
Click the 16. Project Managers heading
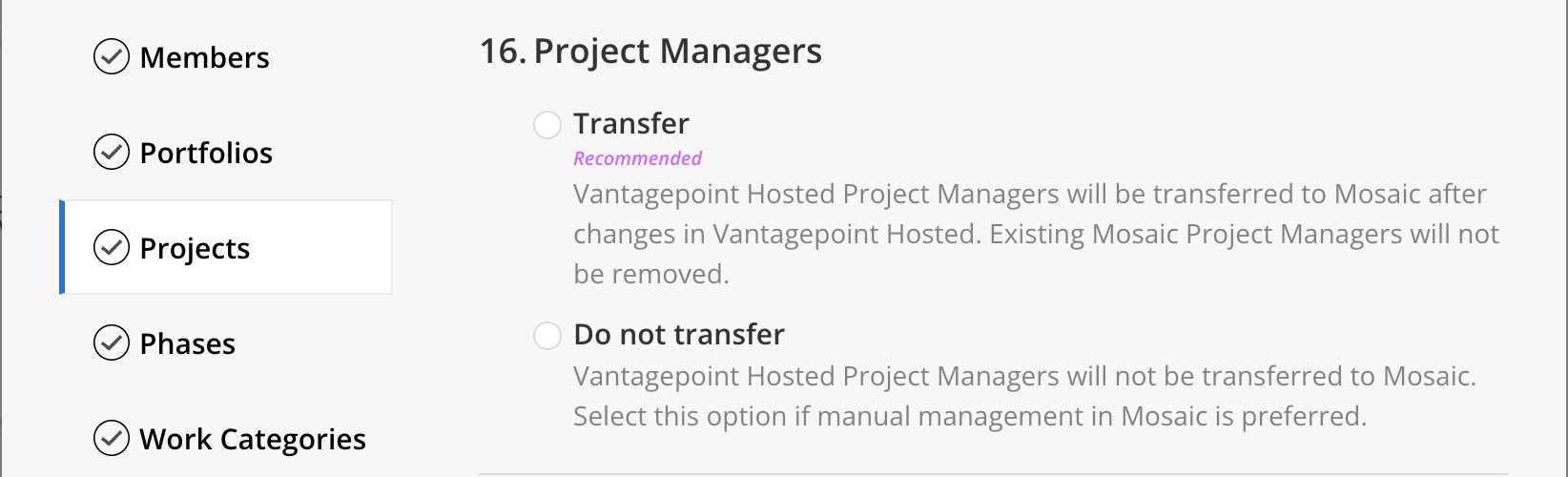click(x=650, y=51)
